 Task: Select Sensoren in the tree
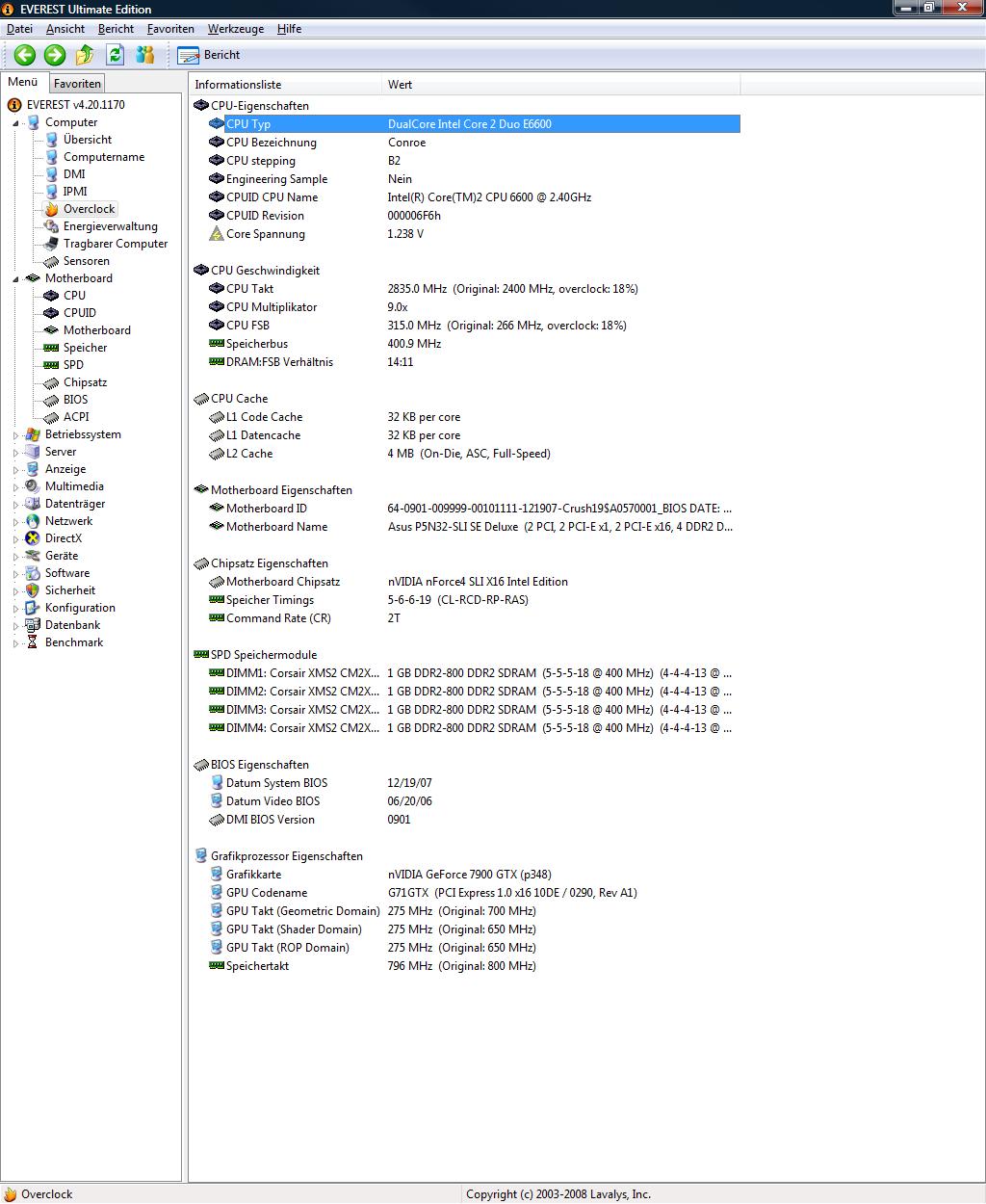pyautogui.click(x=87, y=261)
